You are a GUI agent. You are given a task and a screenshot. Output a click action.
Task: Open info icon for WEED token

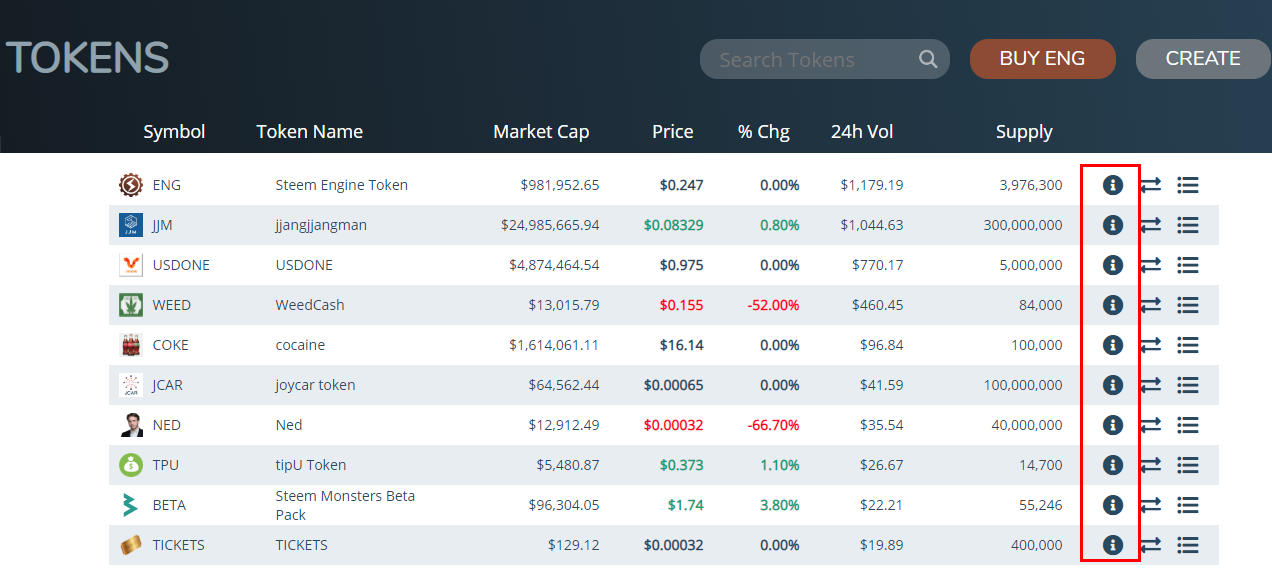pyautogui.click(x=1112, y=305)
